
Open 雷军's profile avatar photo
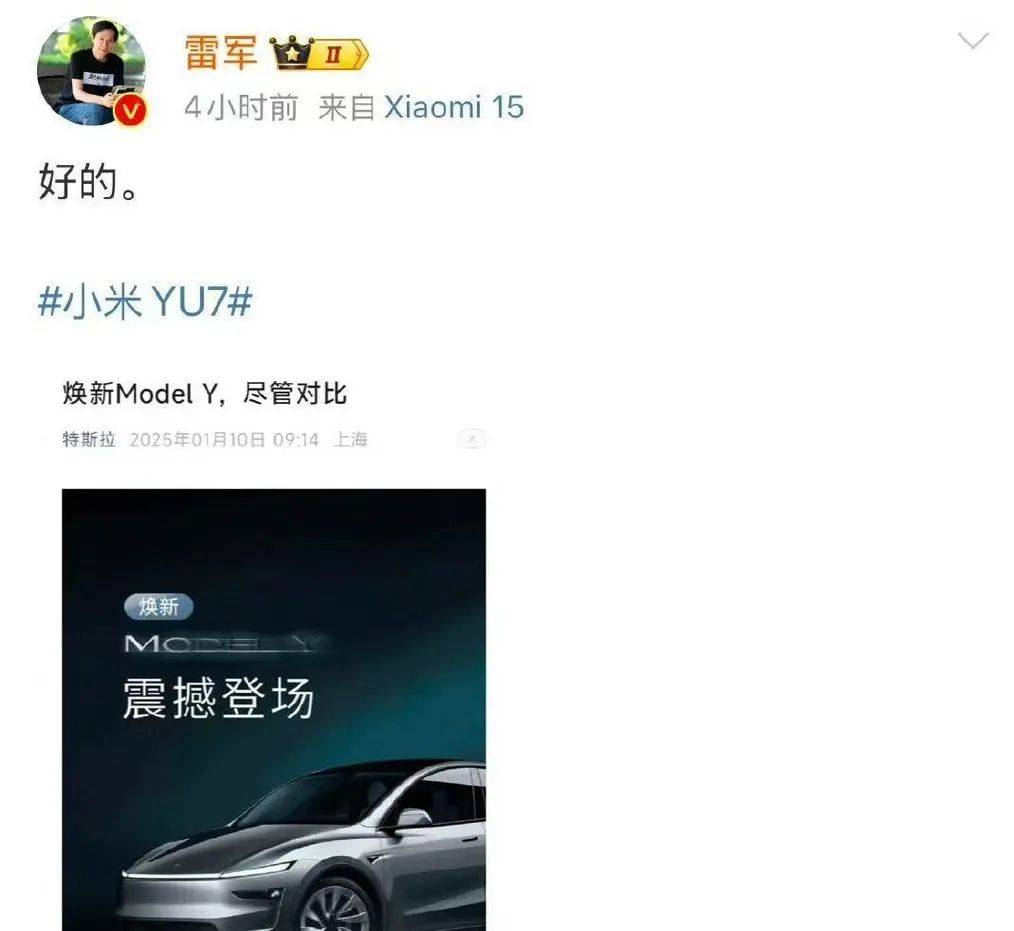tap(92, 71)
